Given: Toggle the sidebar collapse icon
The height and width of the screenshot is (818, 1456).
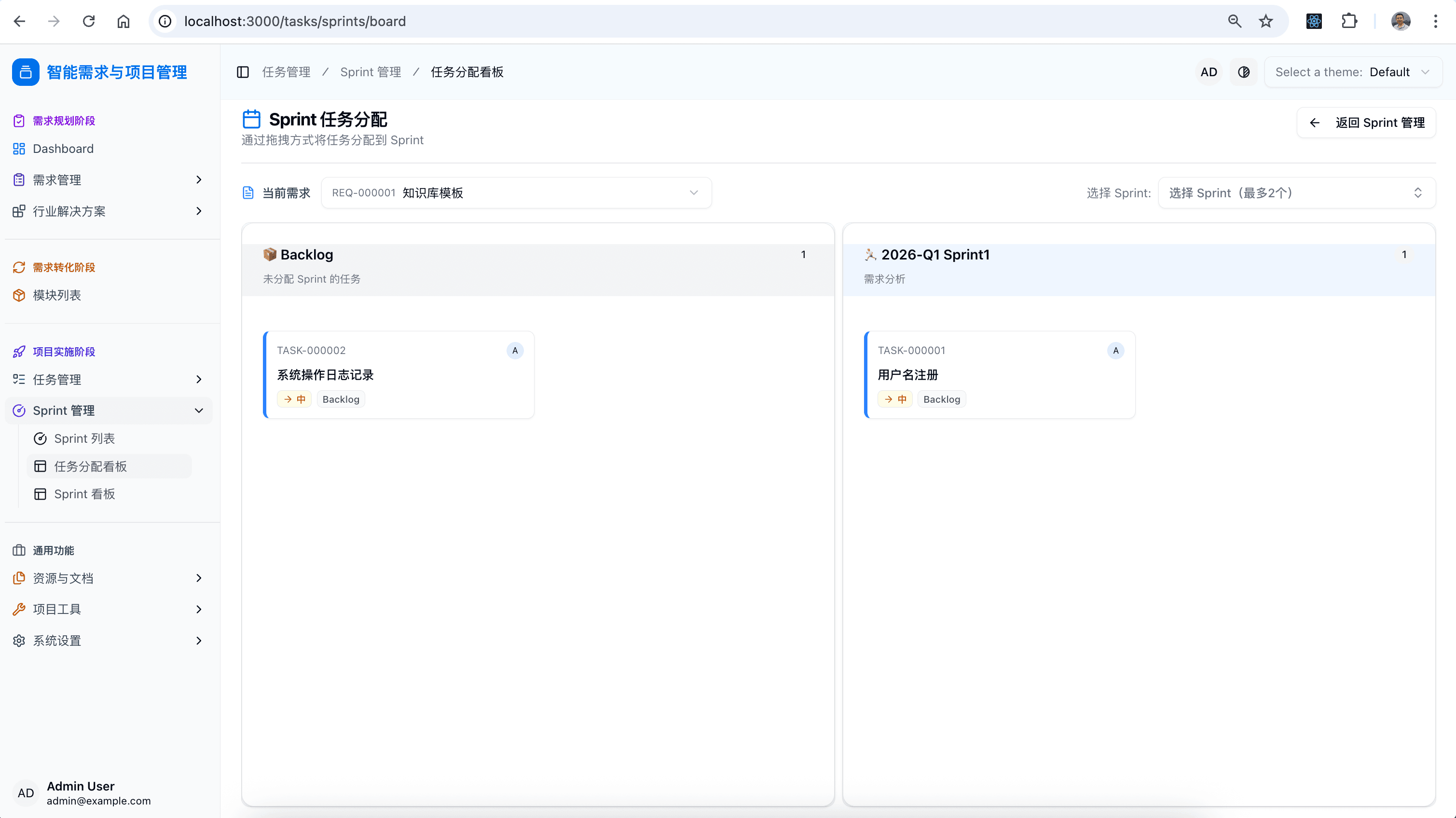Looking at the screenshot, I should pyautogui.click(x=243, y=72).
